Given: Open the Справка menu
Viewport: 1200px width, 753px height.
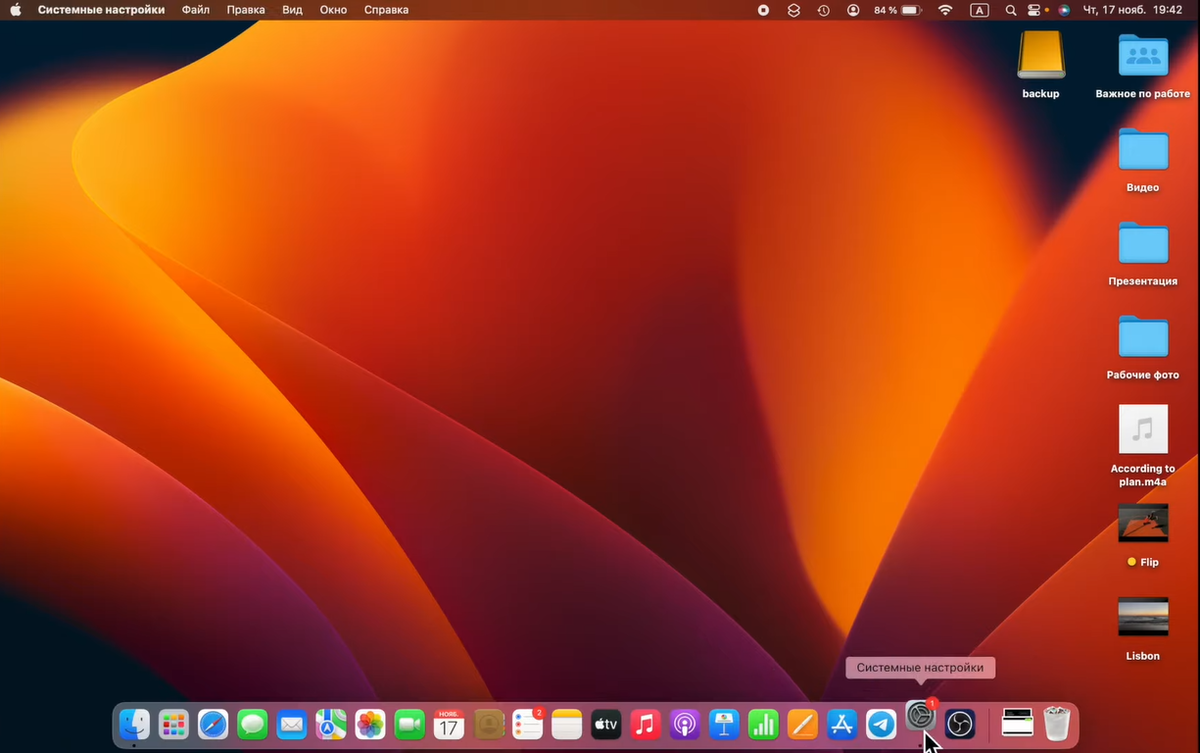Looking at the screenshot, I should point(386,10).
